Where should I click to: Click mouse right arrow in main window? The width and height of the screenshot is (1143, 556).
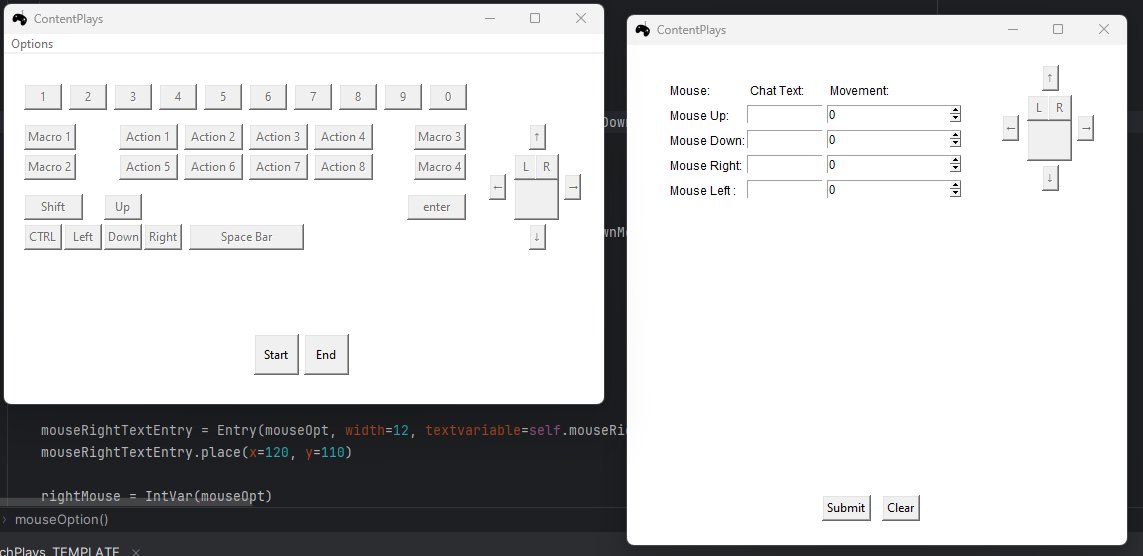click(x=573, y=187)
